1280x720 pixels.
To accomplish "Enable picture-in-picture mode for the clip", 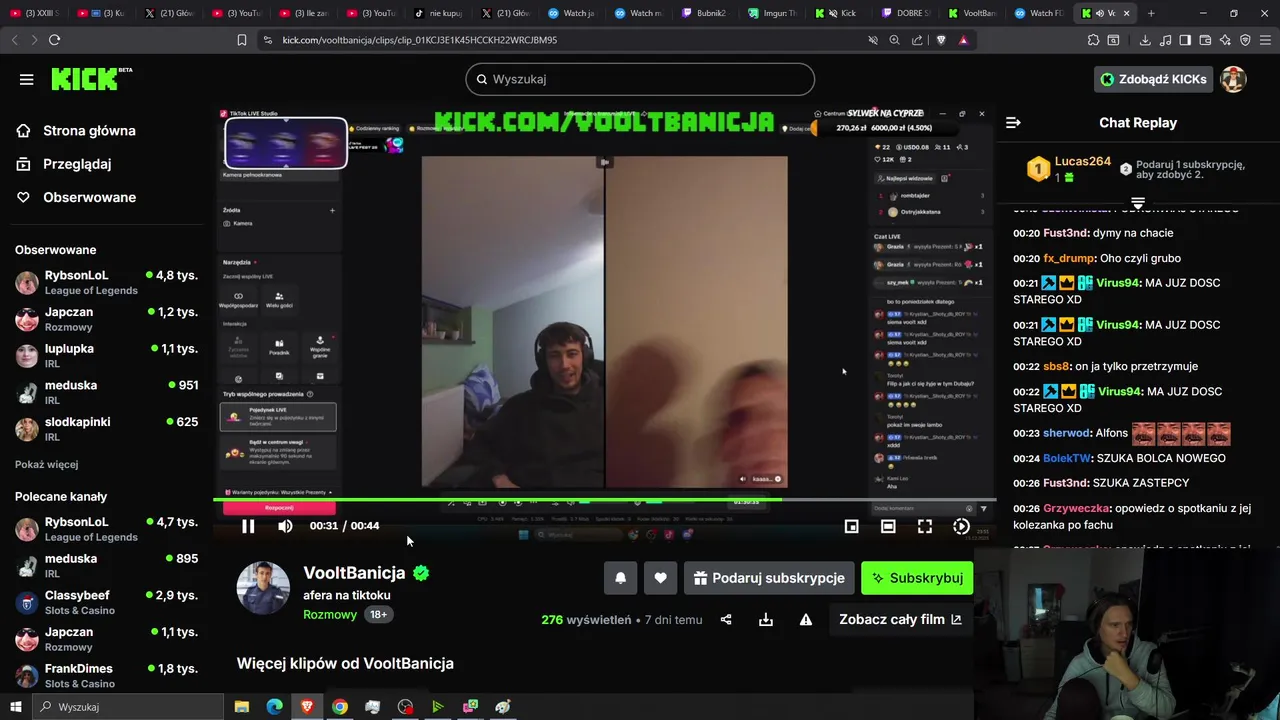I will [851, 526].
